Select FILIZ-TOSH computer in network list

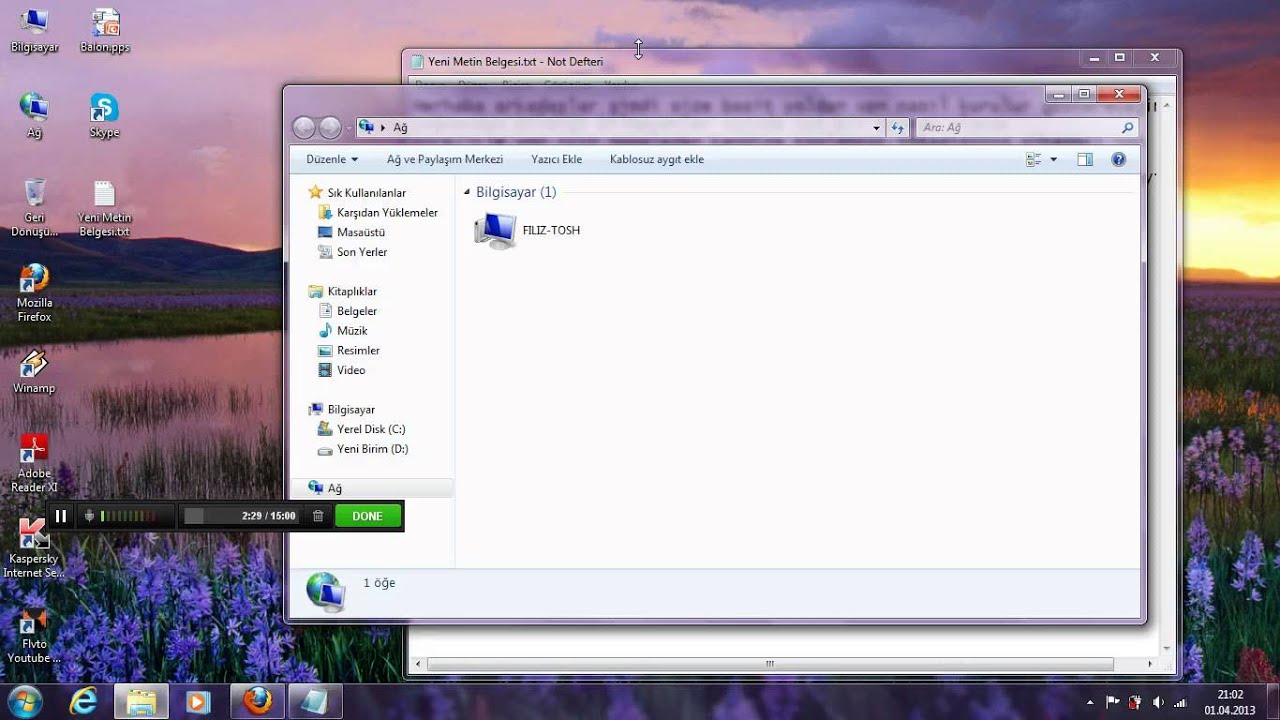pyautogui.click(x=526, y=230)
